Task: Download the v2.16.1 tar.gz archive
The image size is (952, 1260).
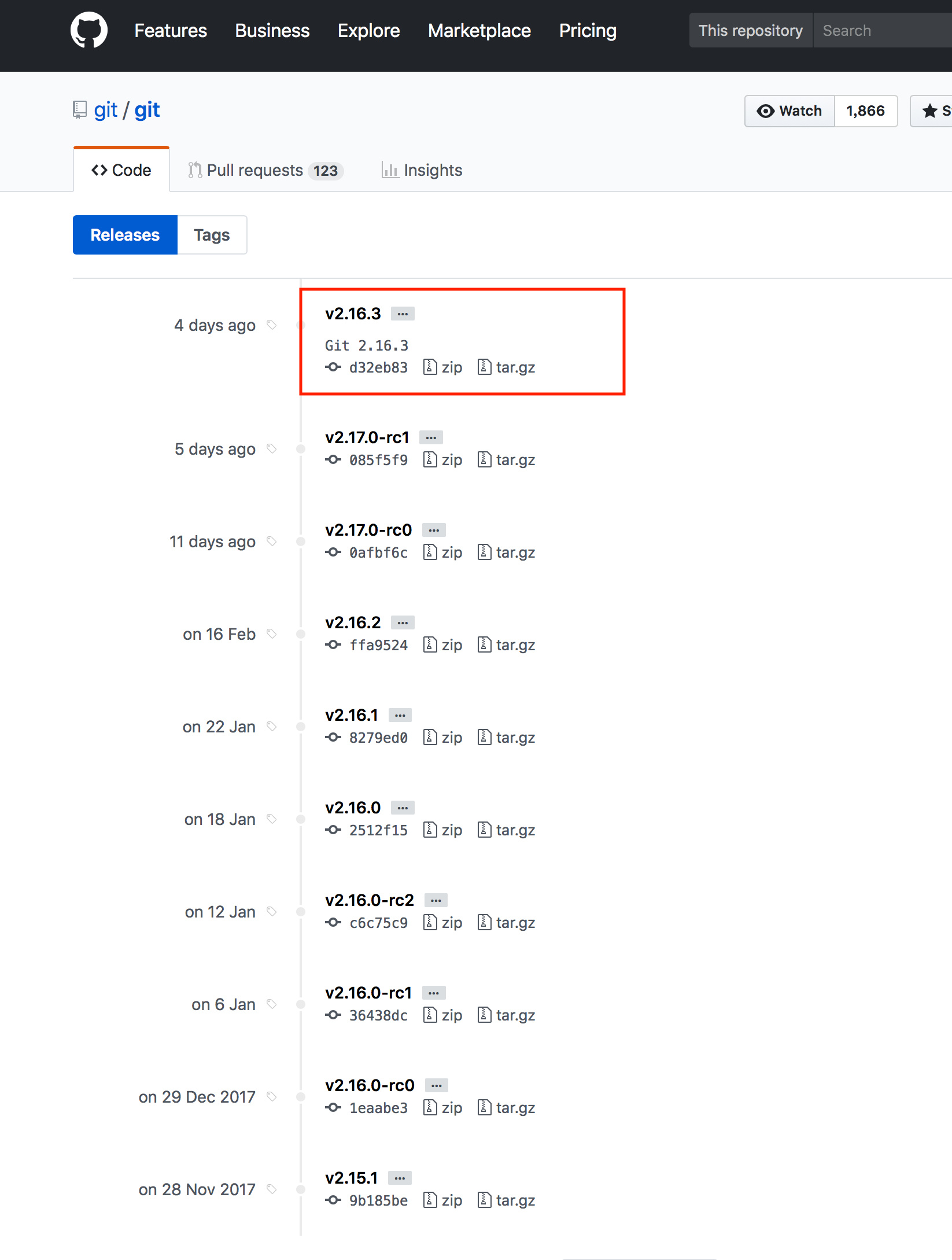Action: [x=507, y=738]
